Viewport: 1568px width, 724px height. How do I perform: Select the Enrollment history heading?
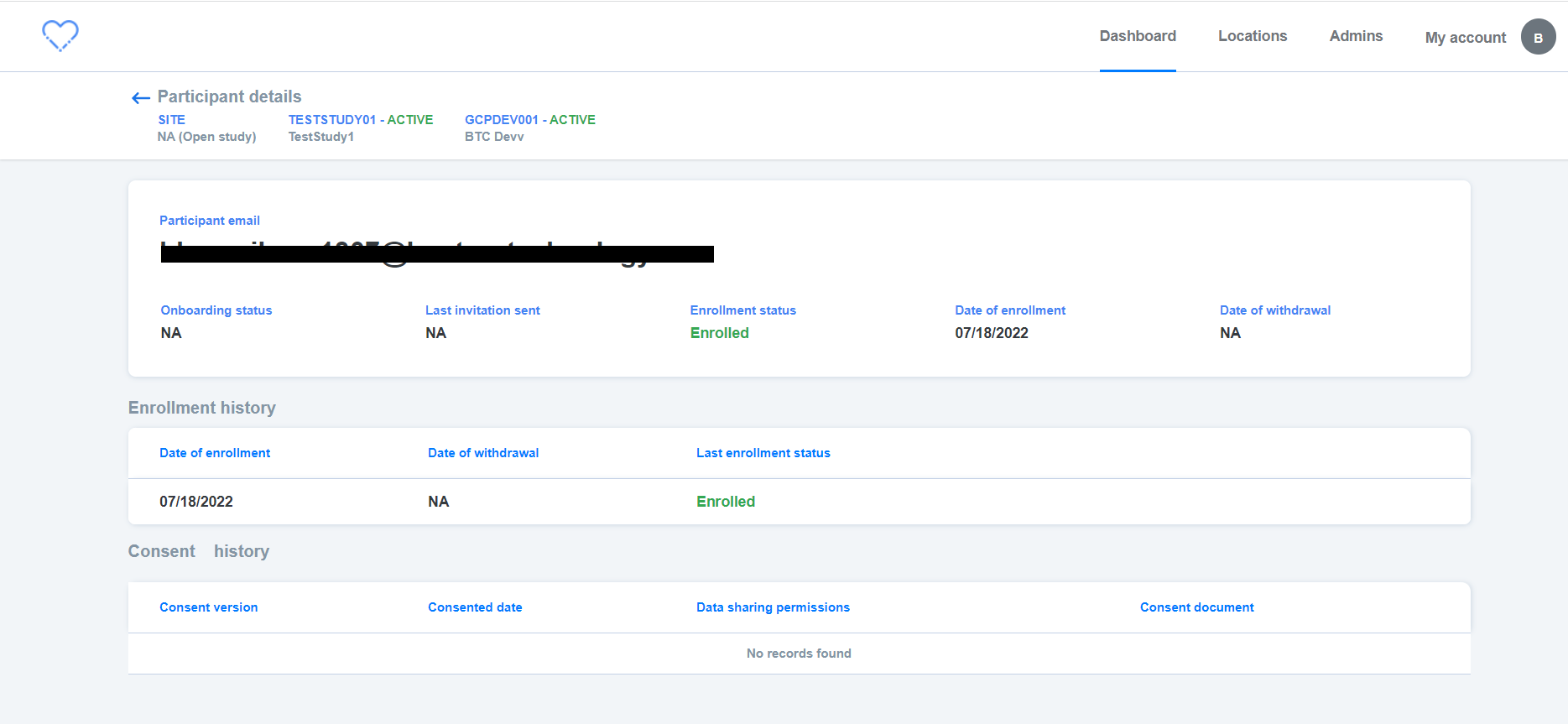click(x=202, y=408)
